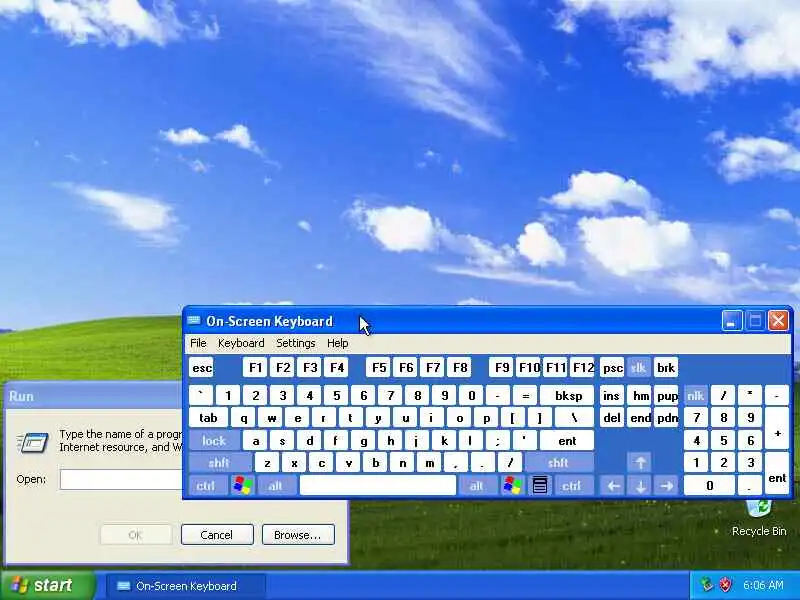Click the On-Screen Keyboard title bar icon
The image size is (800, 600).
pyautogui.click(x=194, y=320)
